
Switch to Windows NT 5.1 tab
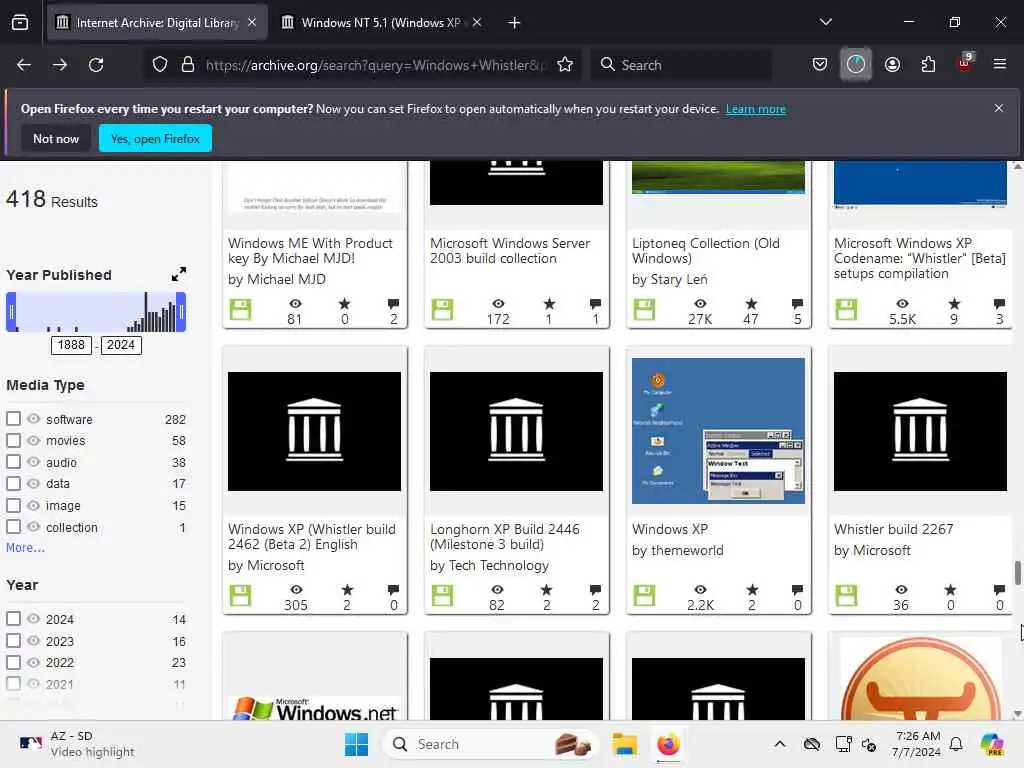381,23
